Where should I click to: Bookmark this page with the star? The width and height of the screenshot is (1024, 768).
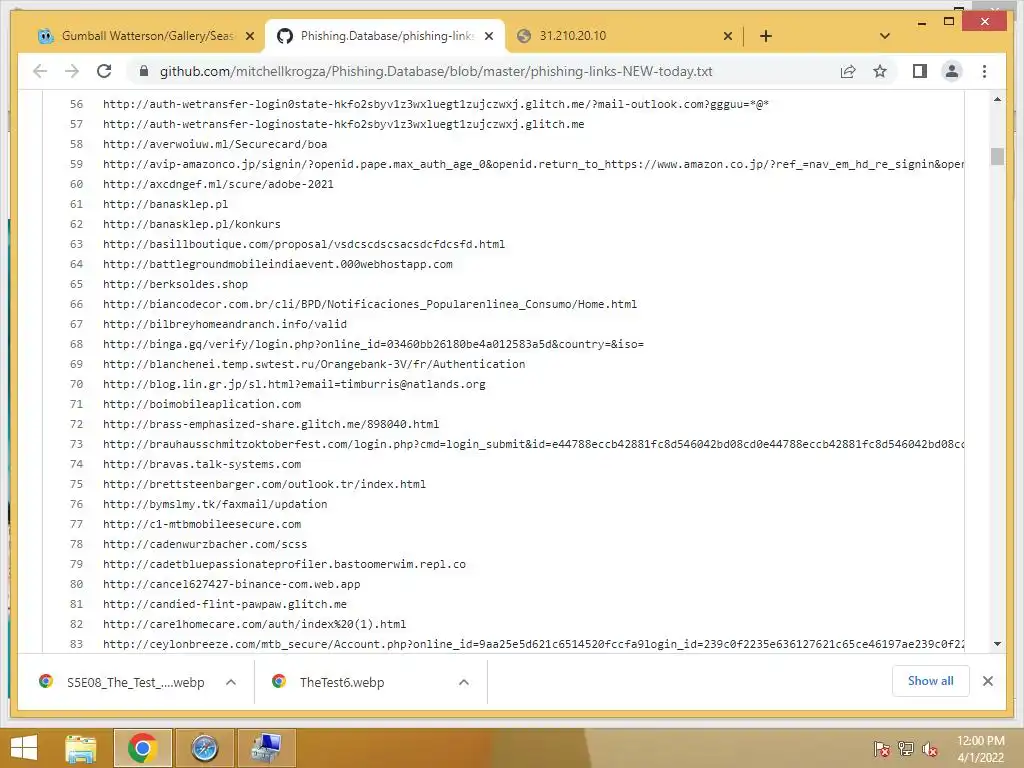click(880, 71)
